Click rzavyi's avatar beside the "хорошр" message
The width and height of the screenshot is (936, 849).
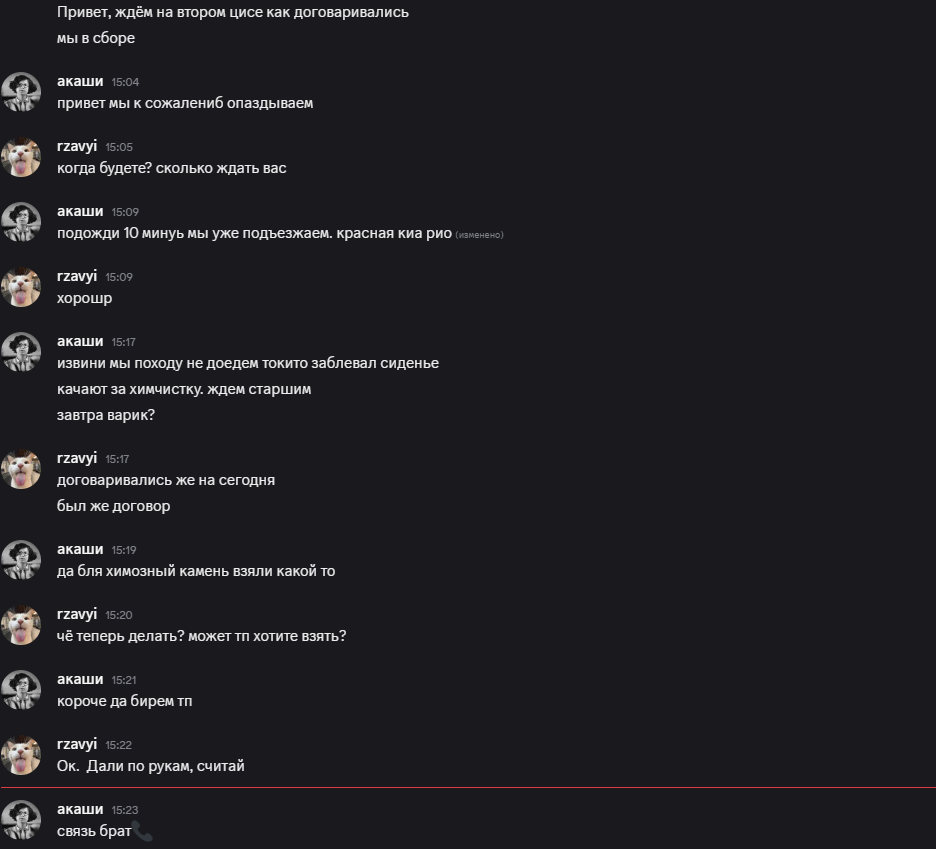[x=21, y=287]
